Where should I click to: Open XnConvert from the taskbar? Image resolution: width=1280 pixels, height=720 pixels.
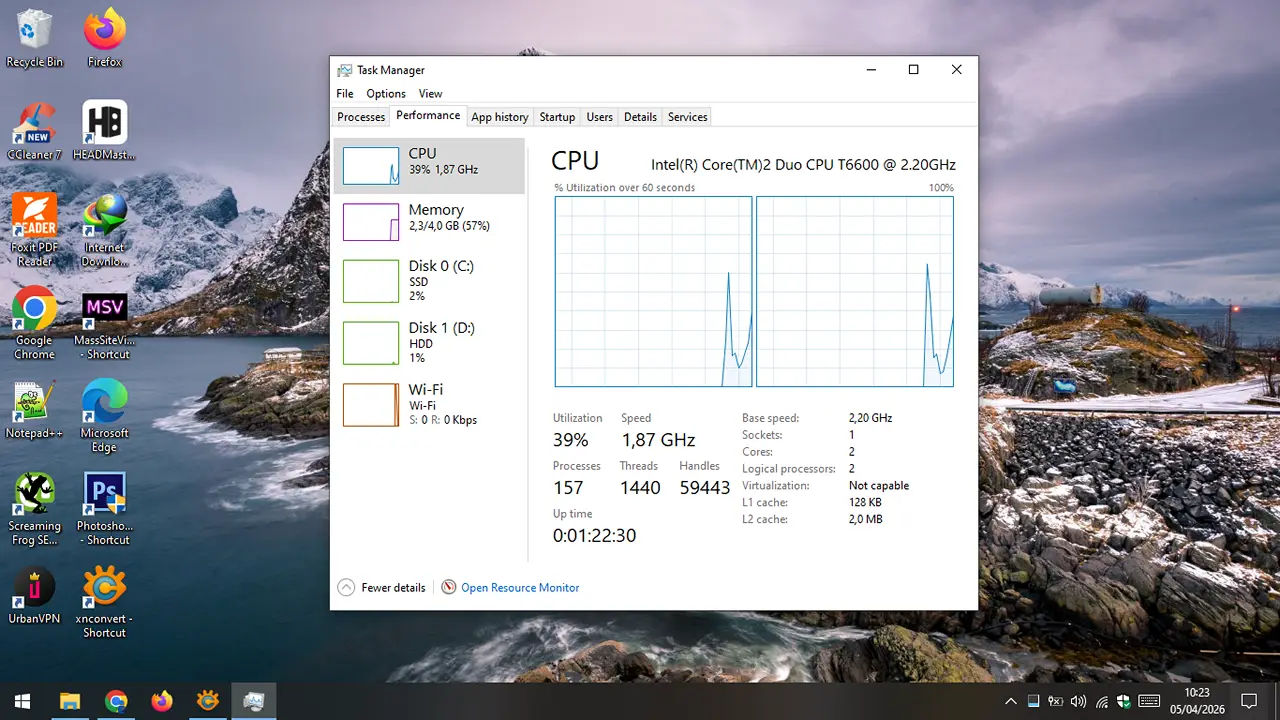(208, 701)
